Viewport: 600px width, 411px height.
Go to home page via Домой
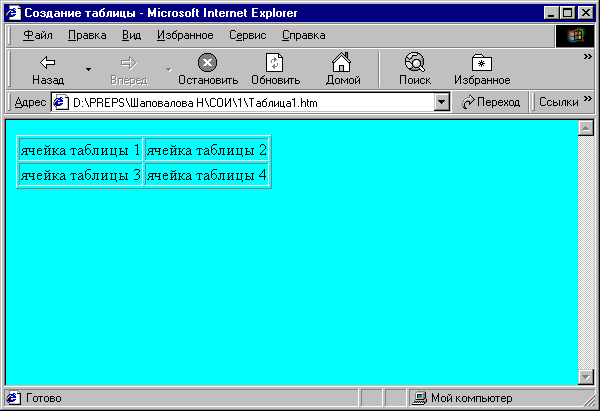pyautogui.click(x=342, y=70)
